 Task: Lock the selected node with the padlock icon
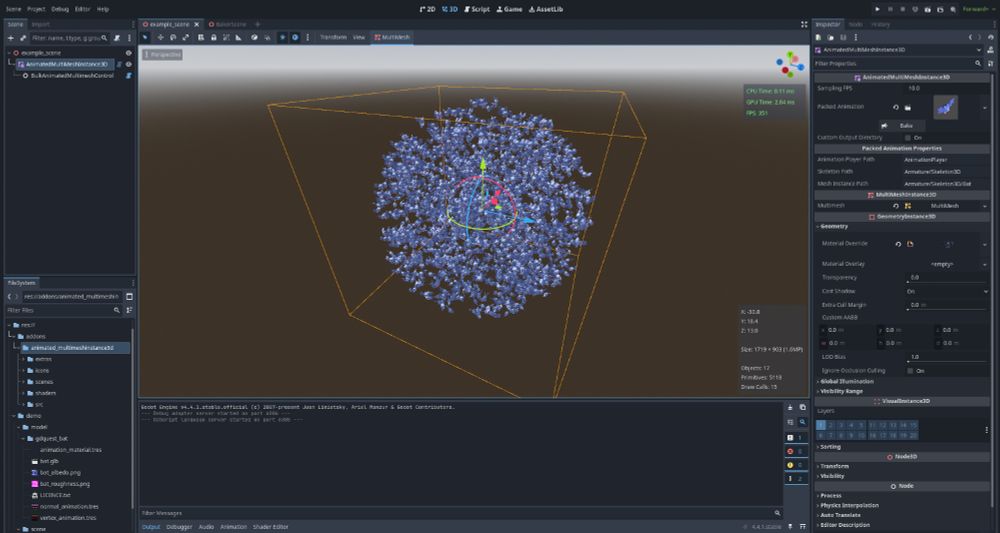tap(214, 38)
